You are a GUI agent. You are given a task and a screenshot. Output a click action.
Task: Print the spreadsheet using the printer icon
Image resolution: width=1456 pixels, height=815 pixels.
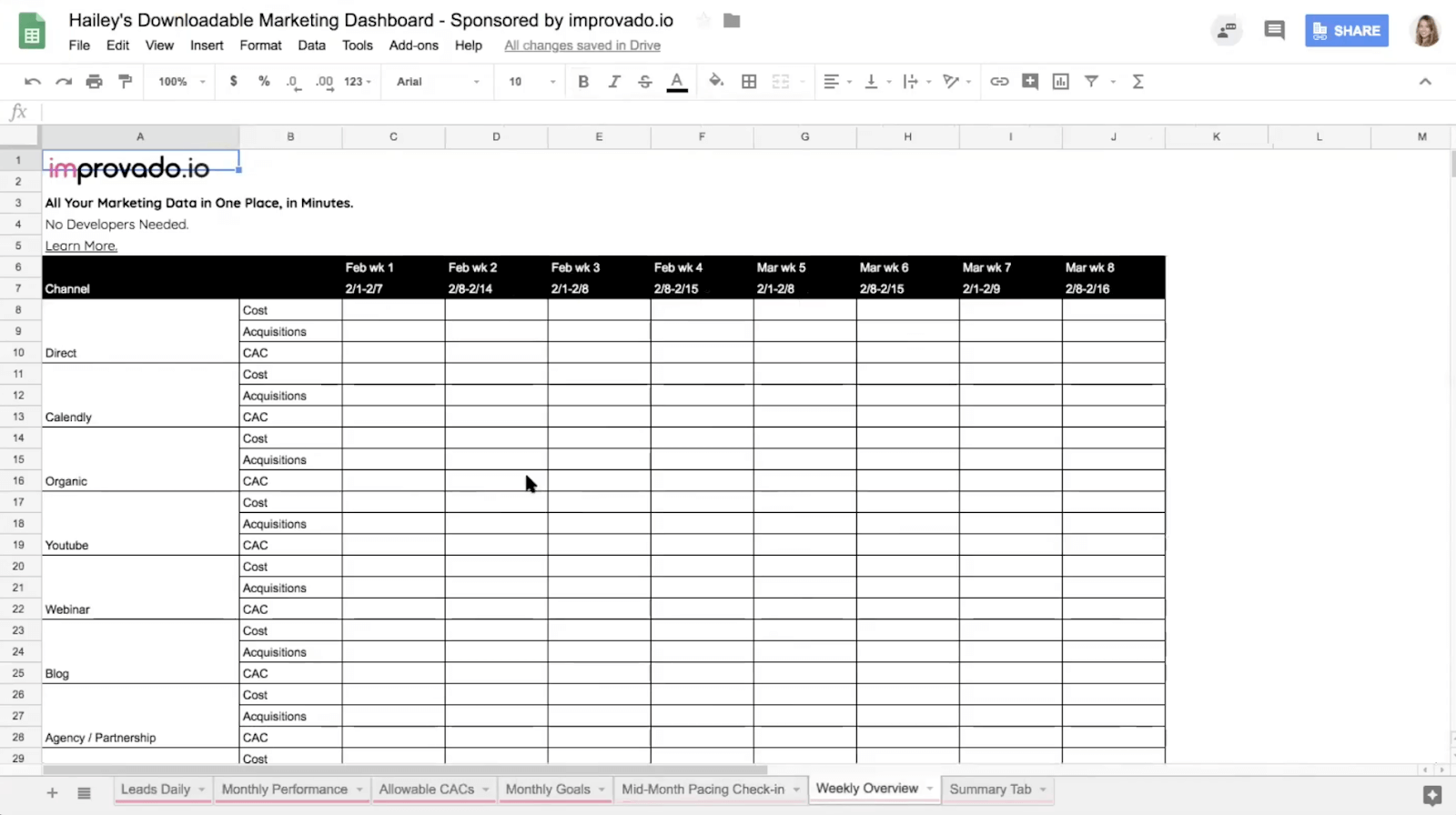[x=94, y=82]
